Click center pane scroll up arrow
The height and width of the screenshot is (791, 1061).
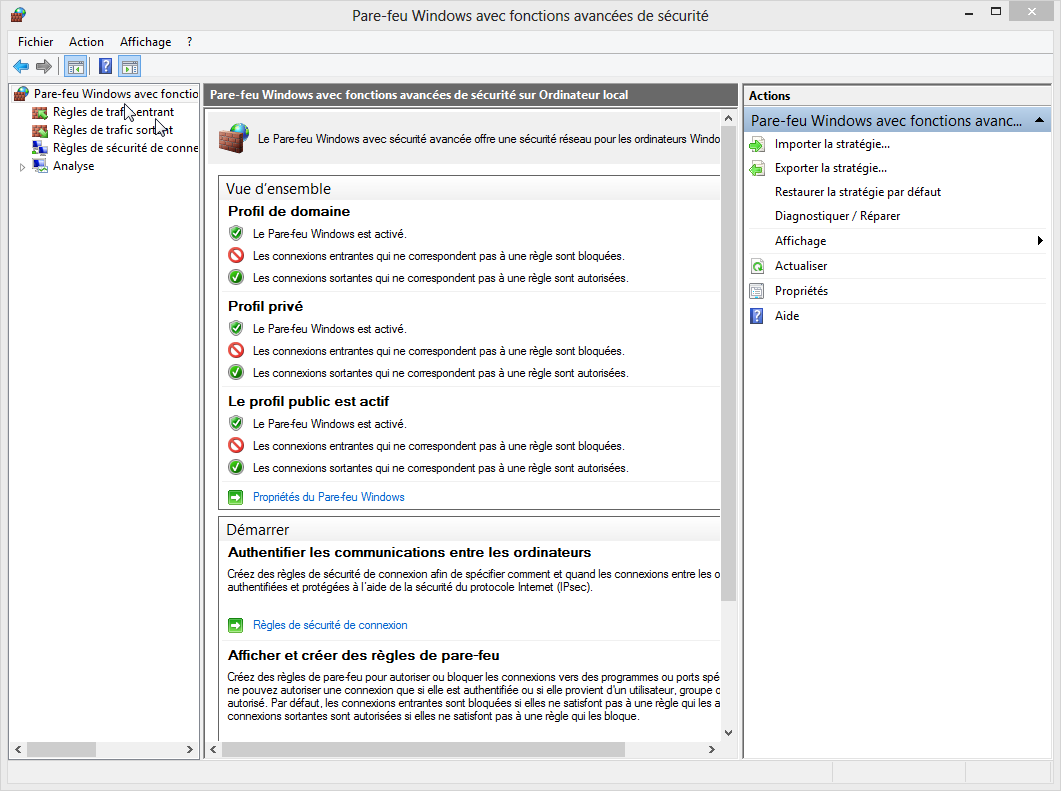tap(728, 118)
